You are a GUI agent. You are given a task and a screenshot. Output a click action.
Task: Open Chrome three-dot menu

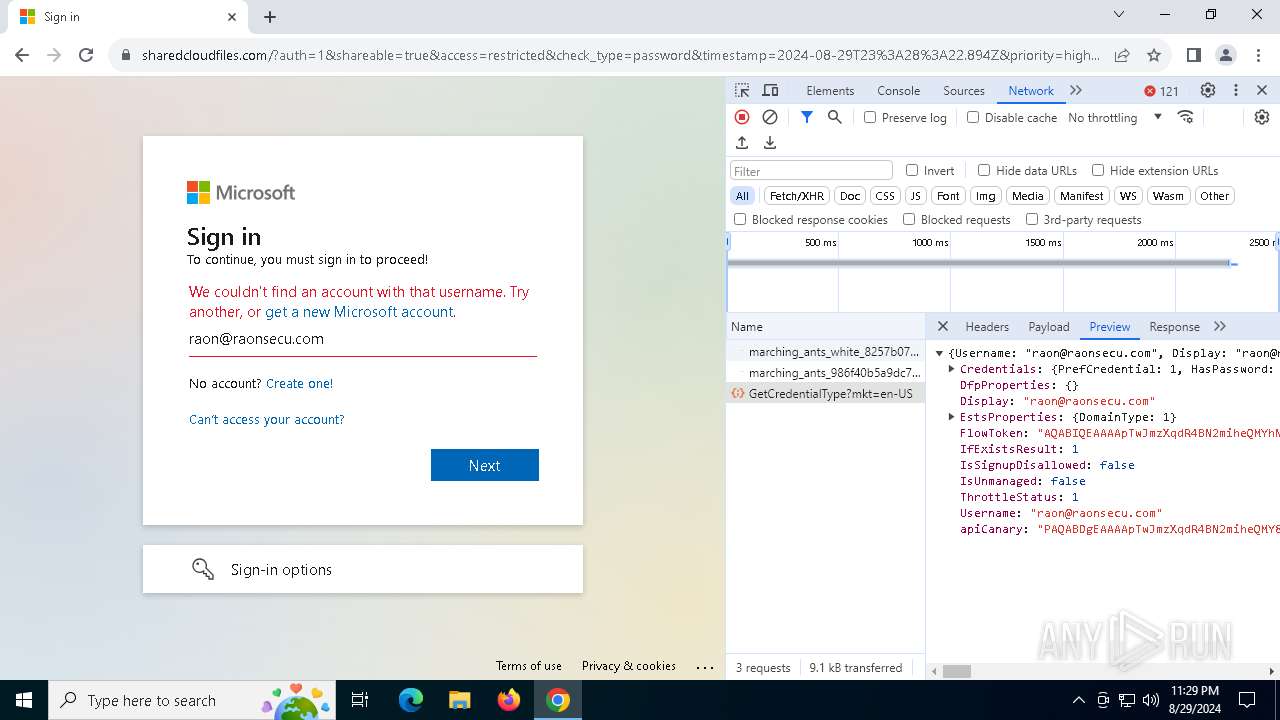[x=1257, y=55]
